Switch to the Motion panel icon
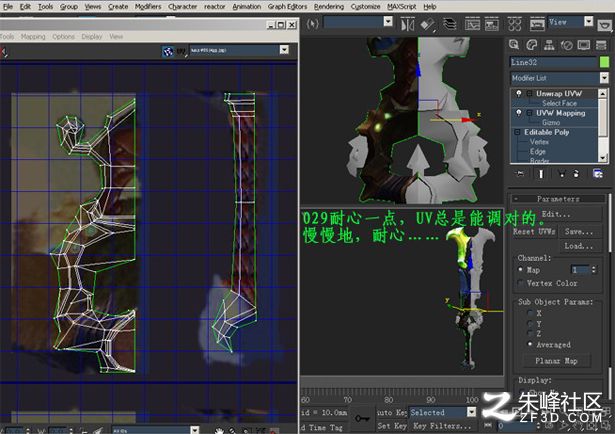Screen dimensions: 615x434 [566, 45]
